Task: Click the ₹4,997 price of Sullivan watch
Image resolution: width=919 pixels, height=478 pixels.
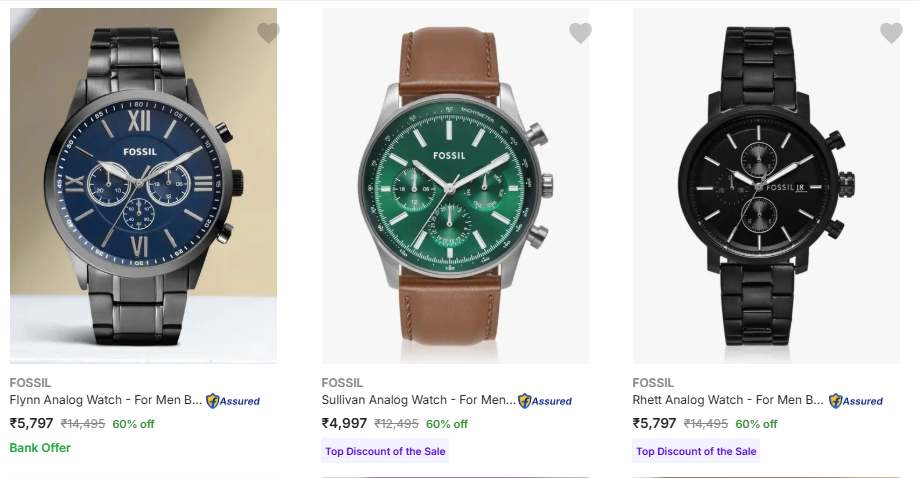Action: tap(344, 423)
